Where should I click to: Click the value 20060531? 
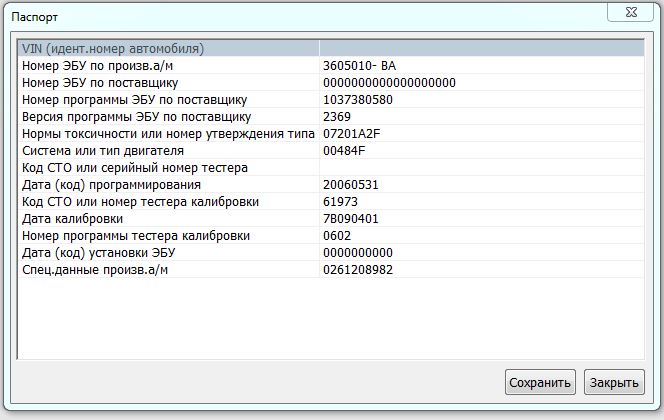coord(350,185)
